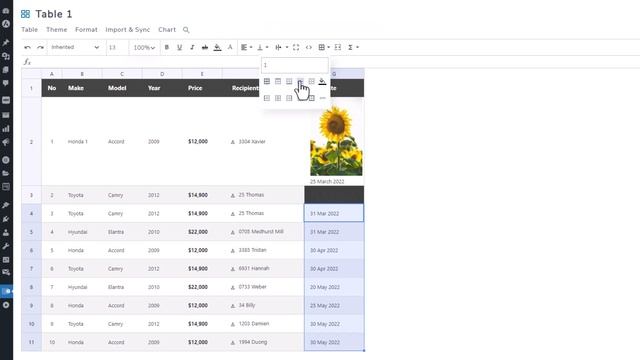Pick border color in the border popup
Screen dimensions: 640x360
pyautogui.click(x=322, y=81)
